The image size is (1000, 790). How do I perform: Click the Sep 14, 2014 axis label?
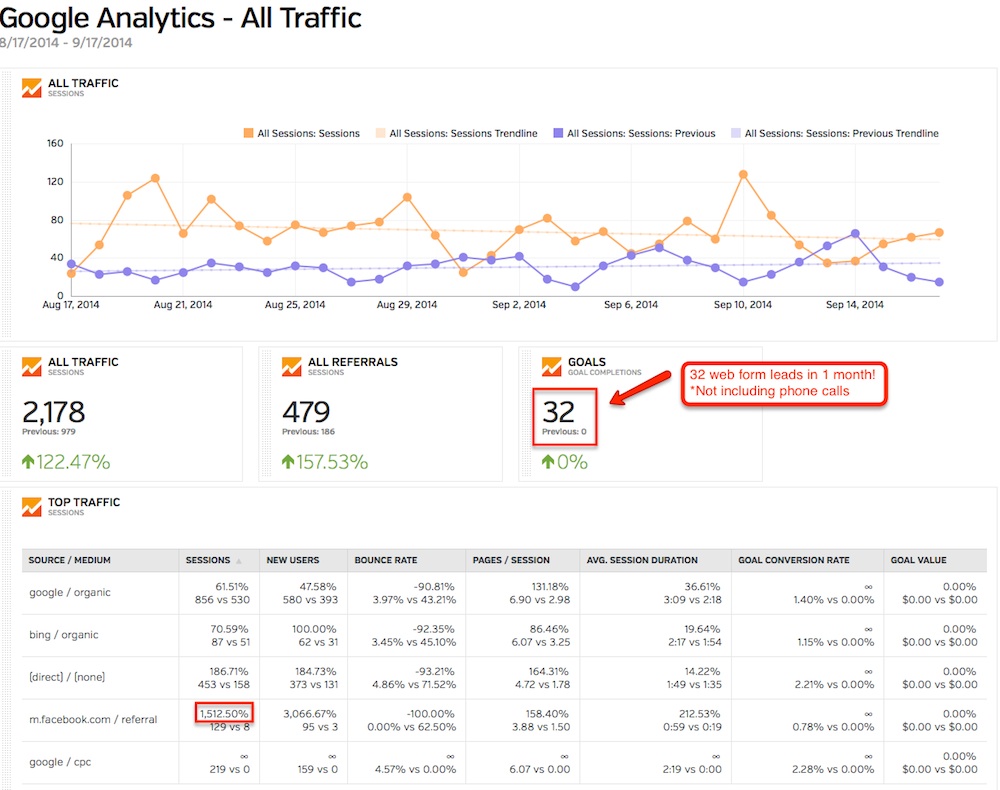pos(855,304)
